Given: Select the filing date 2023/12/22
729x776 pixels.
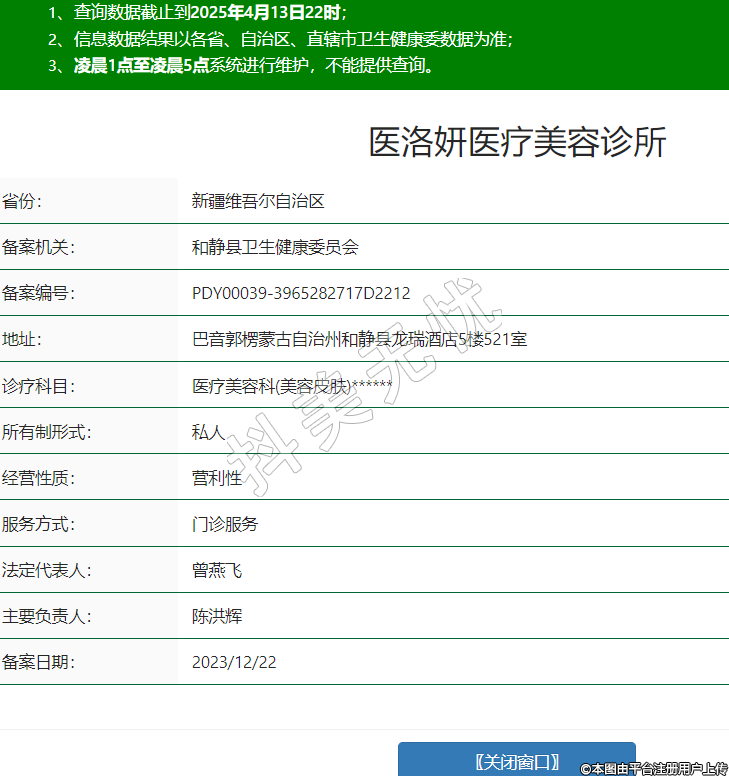Looking at the screenshot, I should [234, 662].
